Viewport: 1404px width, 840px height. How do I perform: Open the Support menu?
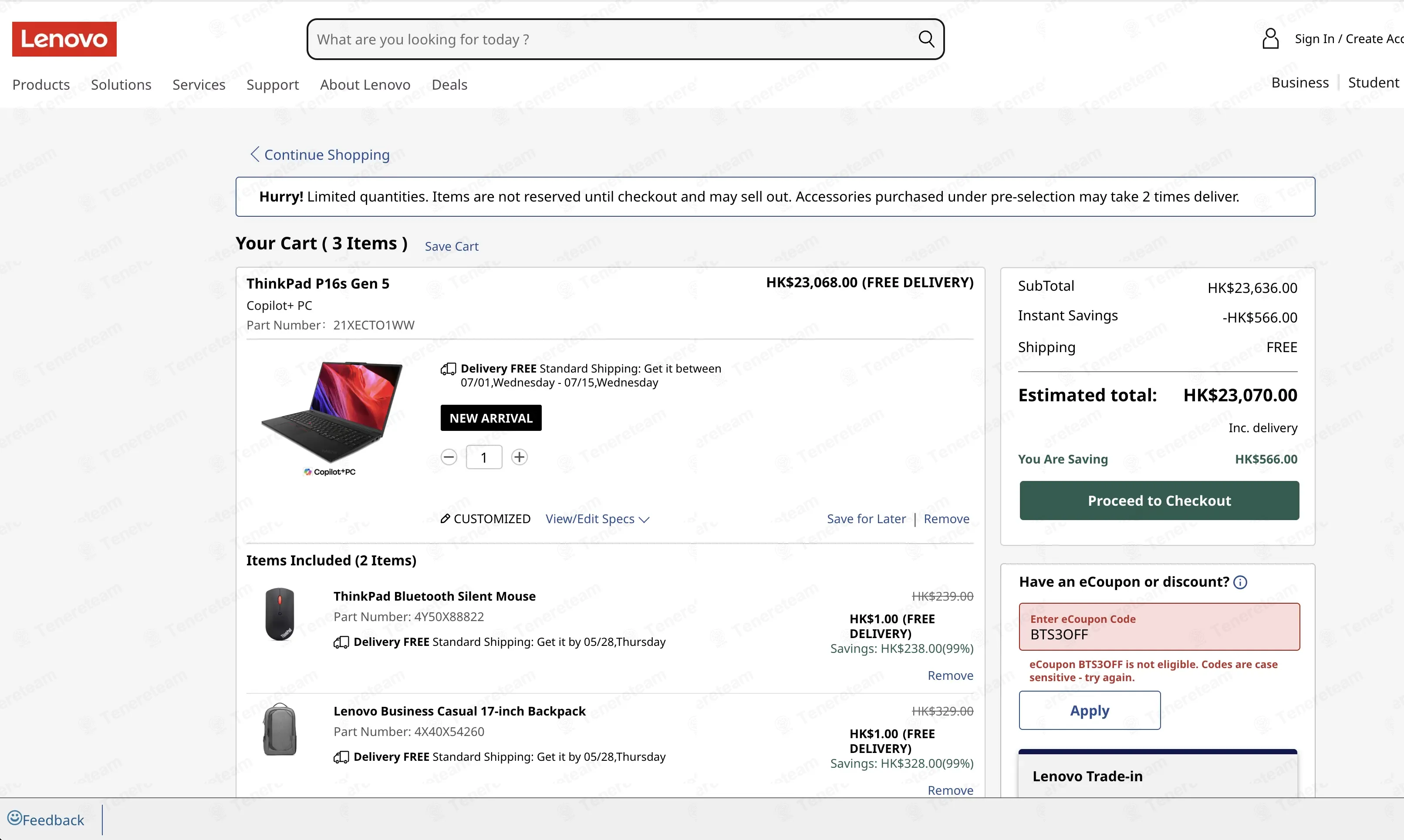coord(273,85)
